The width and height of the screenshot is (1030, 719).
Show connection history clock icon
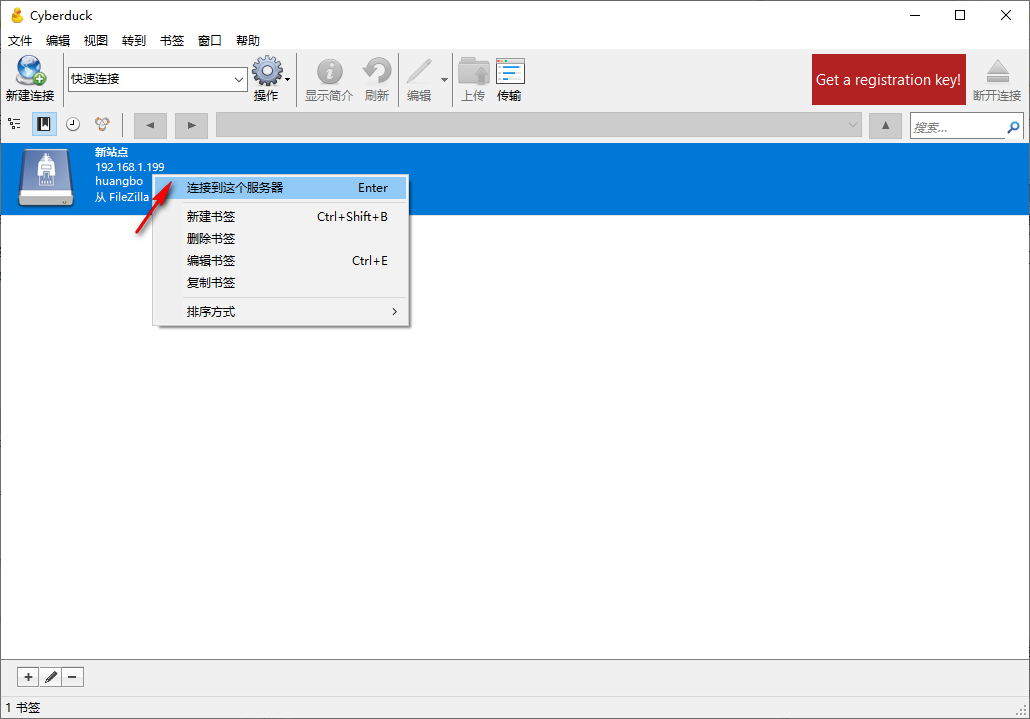click(73, 124)
